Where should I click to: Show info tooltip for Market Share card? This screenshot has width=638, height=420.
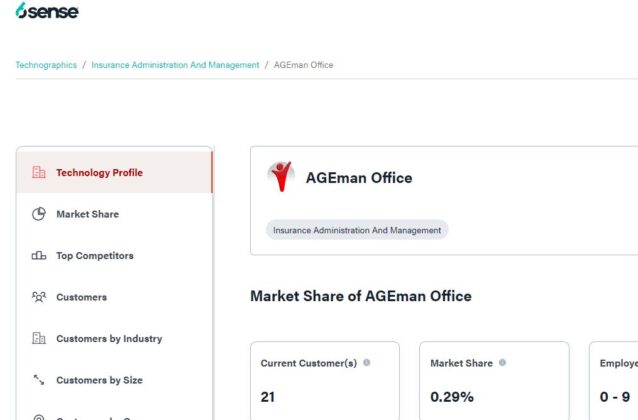503,362
